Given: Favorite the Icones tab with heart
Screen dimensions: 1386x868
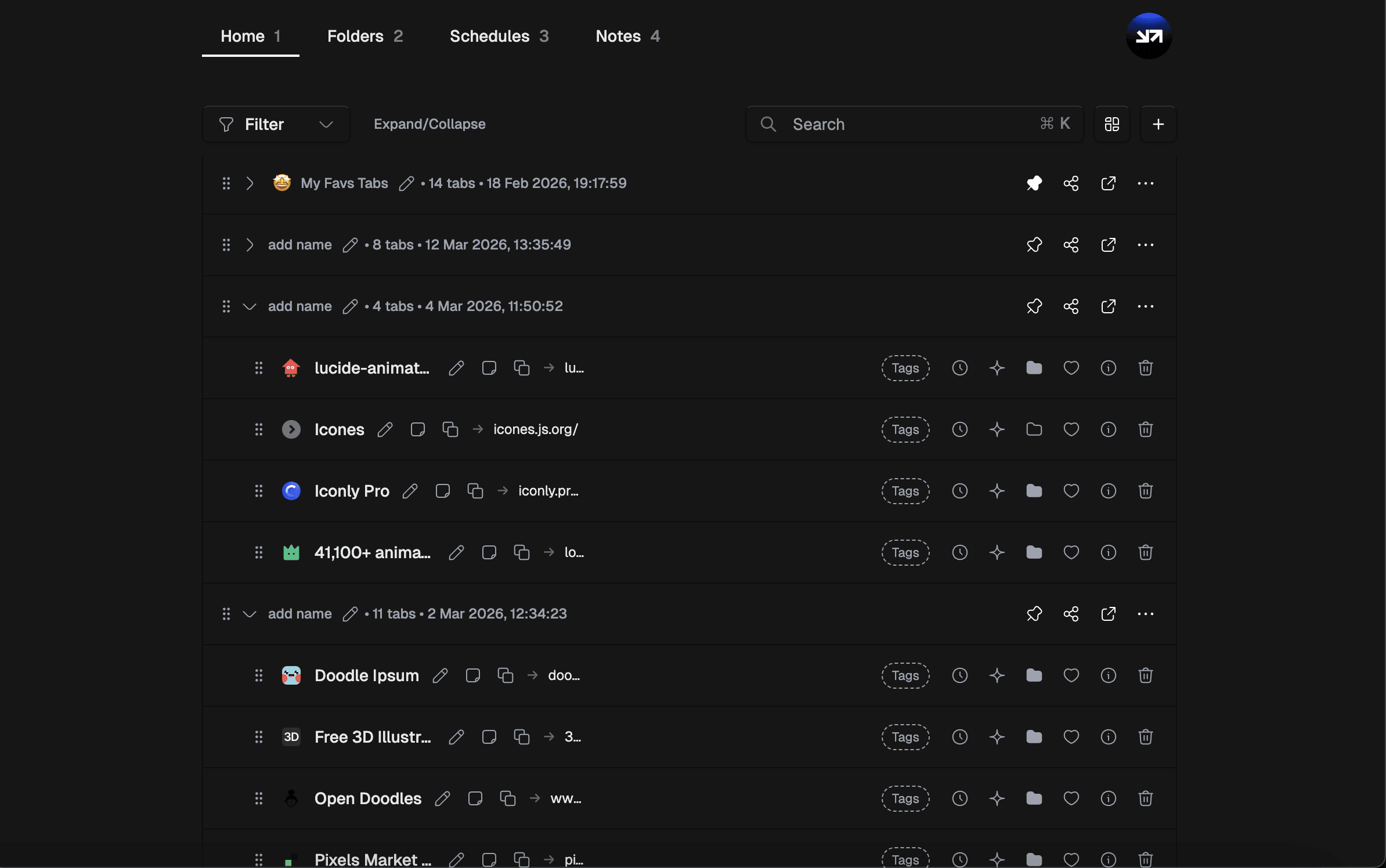Looking at the screenshot, I should tap(1071, 429).
